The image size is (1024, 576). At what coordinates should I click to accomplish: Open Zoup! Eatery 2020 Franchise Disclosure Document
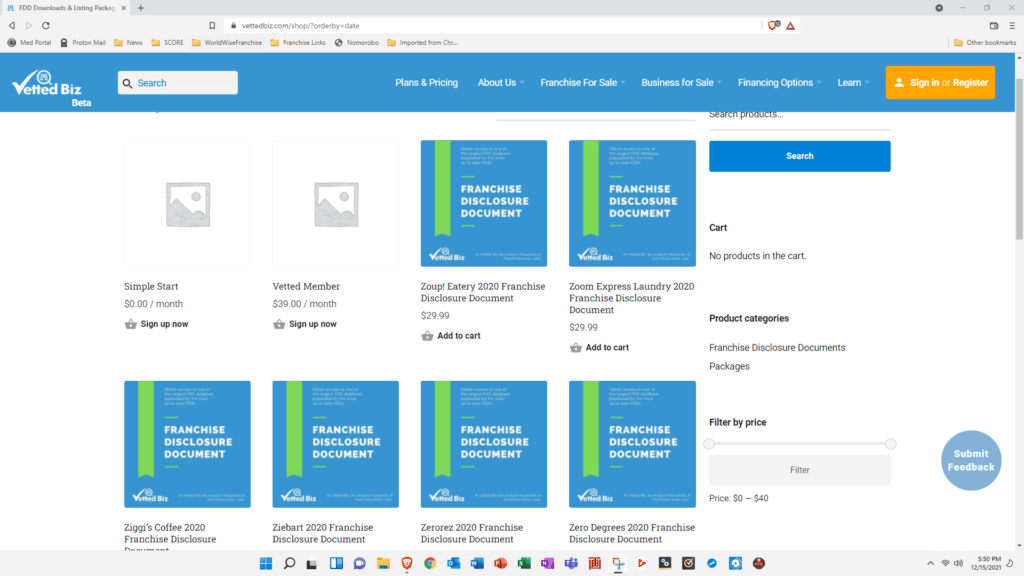point(483,292)
